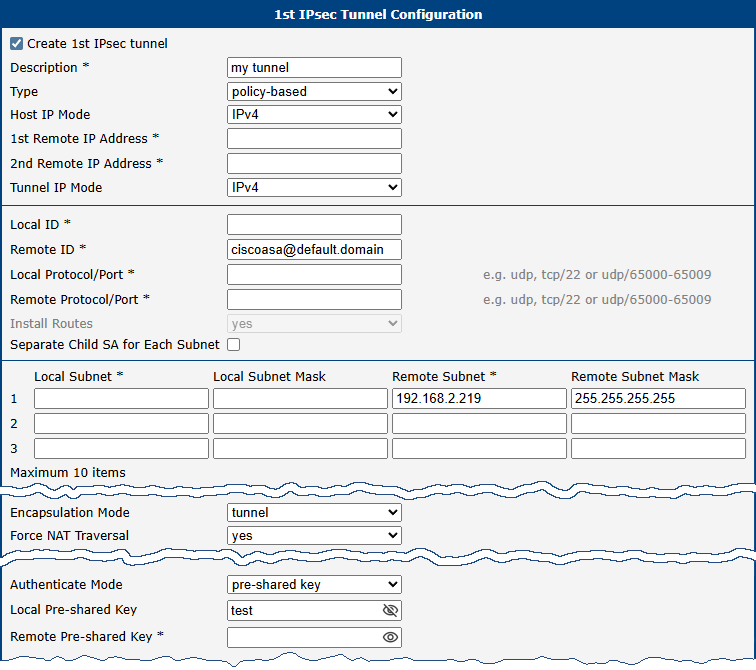This screenshot has width=756, height=670.
Task: Click the Separate Child SA for Each Subnet label
Action: [x=115, y=345]
